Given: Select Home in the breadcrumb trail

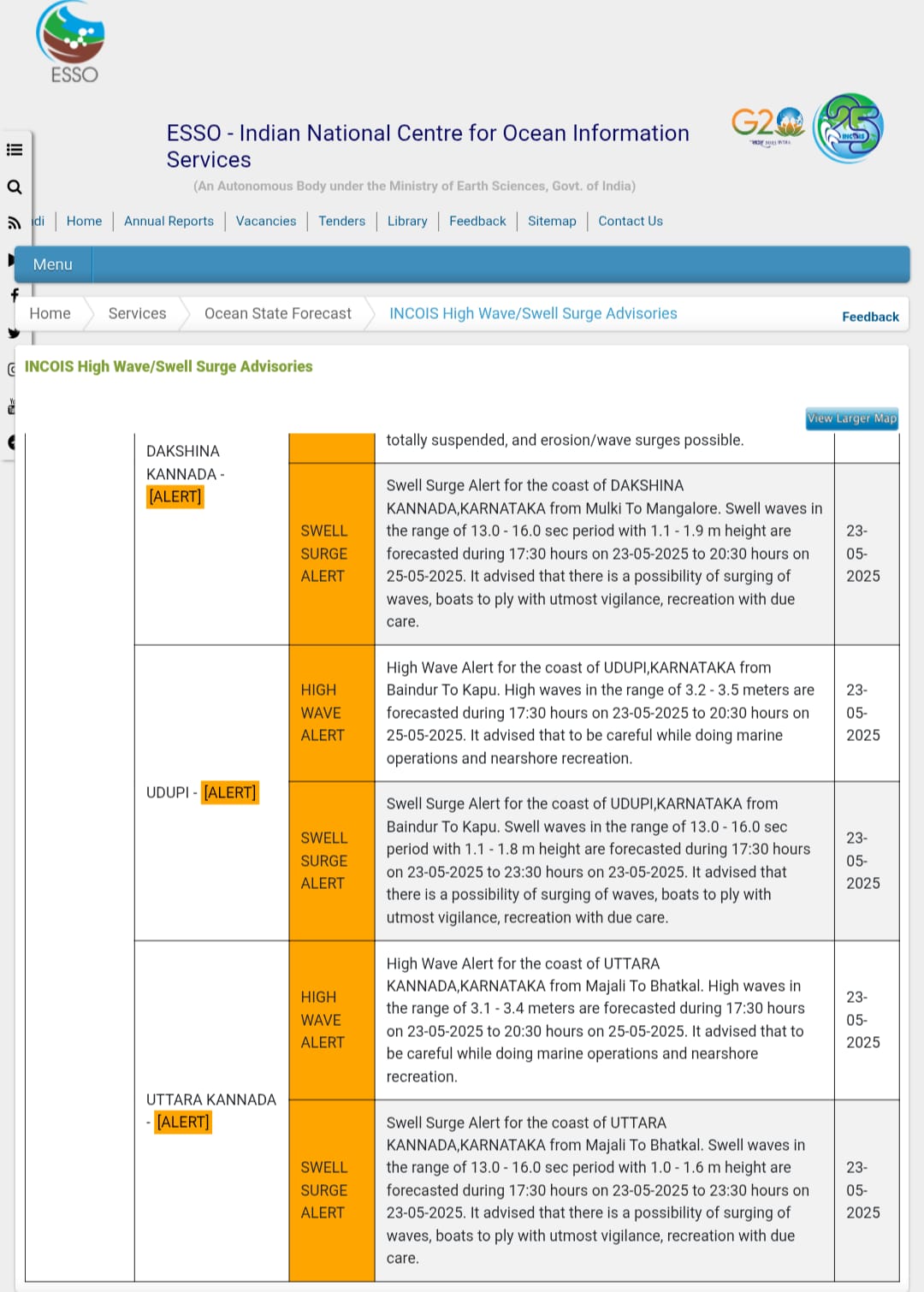Looking at the screenshot, I should click(x=50, y=313).
